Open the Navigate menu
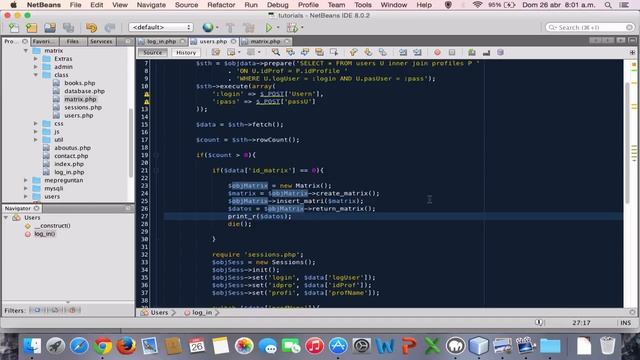Image resolution: width=640 pixels, height=360 pixels. pos(151,5)
